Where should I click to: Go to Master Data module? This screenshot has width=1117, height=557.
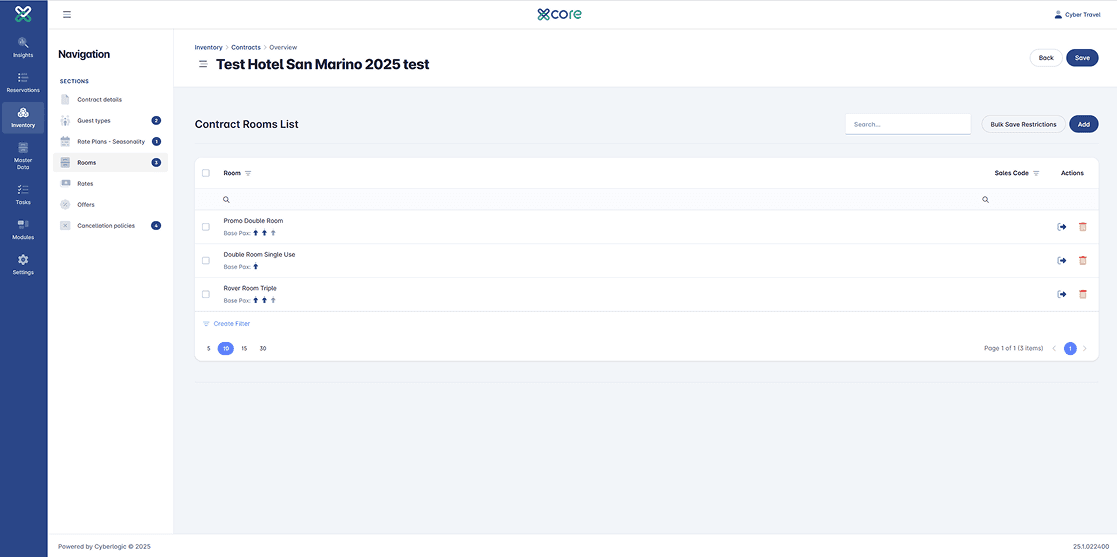point(23,155)
